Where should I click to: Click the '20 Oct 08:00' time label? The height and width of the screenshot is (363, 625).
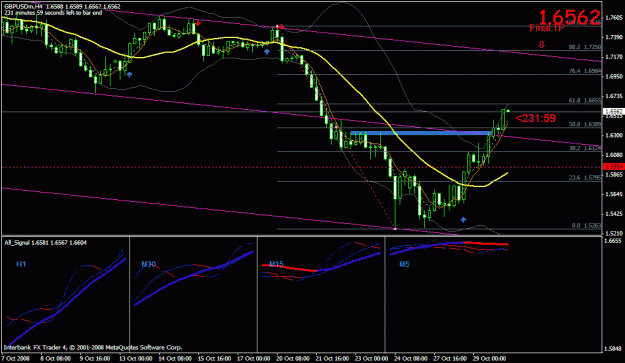tap(293, 358)
